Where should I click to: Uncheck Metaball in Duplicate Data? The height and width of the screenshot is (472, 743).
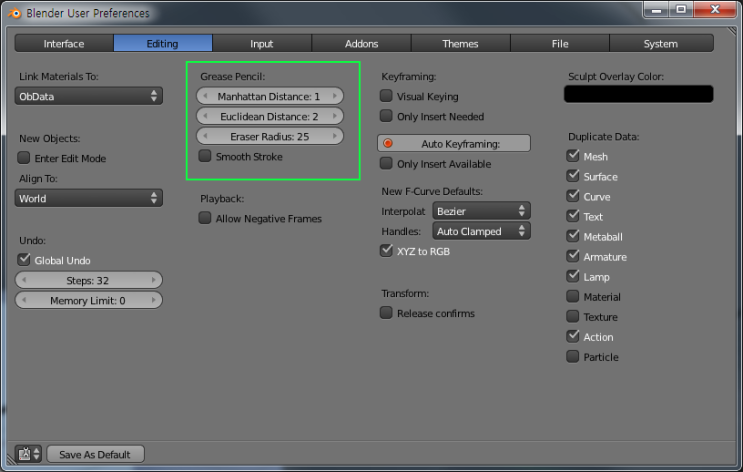click(573, 236)
